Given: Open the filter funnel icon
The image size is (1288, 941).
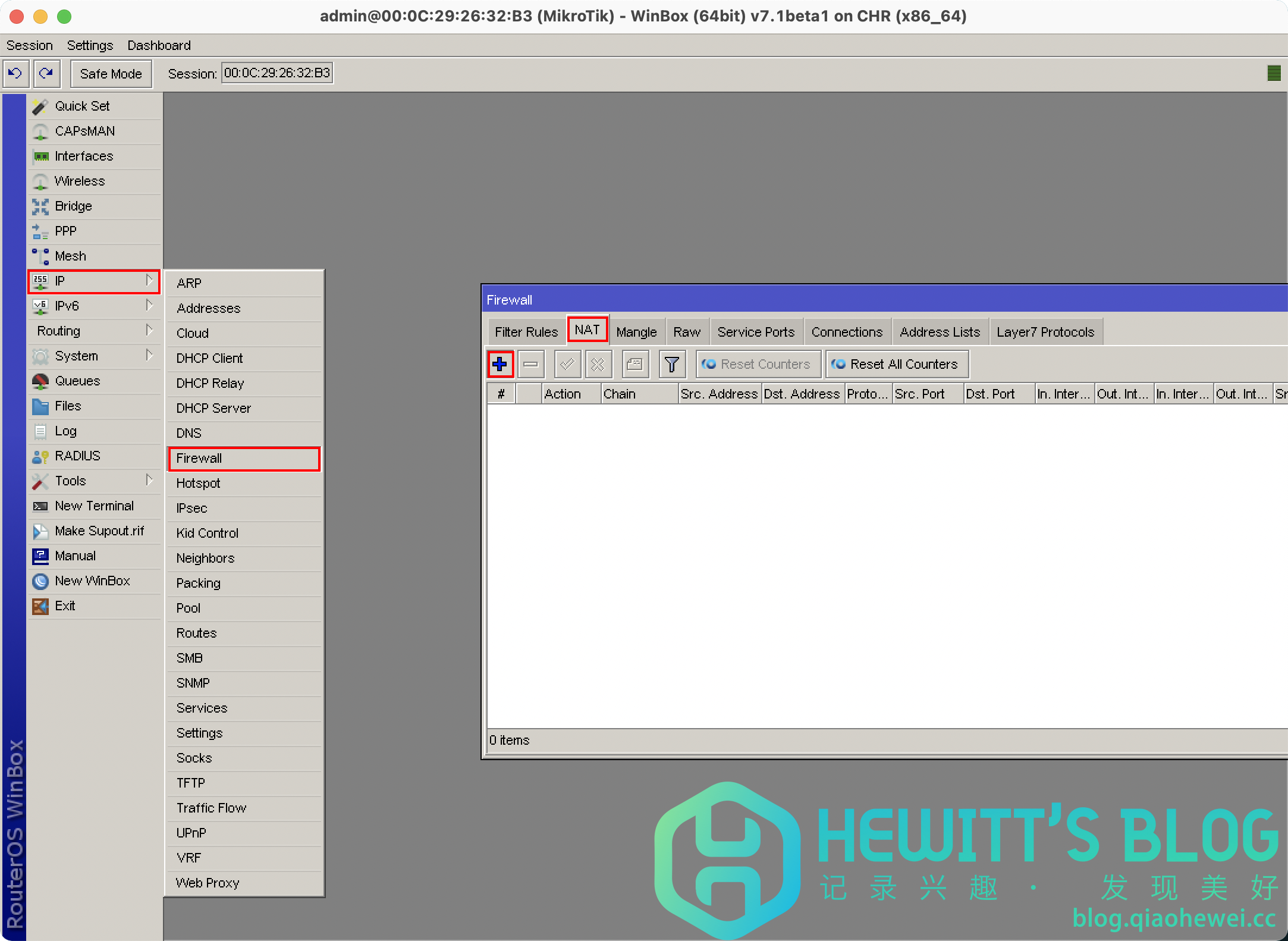Looking at the screenshot, I should 672,364.
